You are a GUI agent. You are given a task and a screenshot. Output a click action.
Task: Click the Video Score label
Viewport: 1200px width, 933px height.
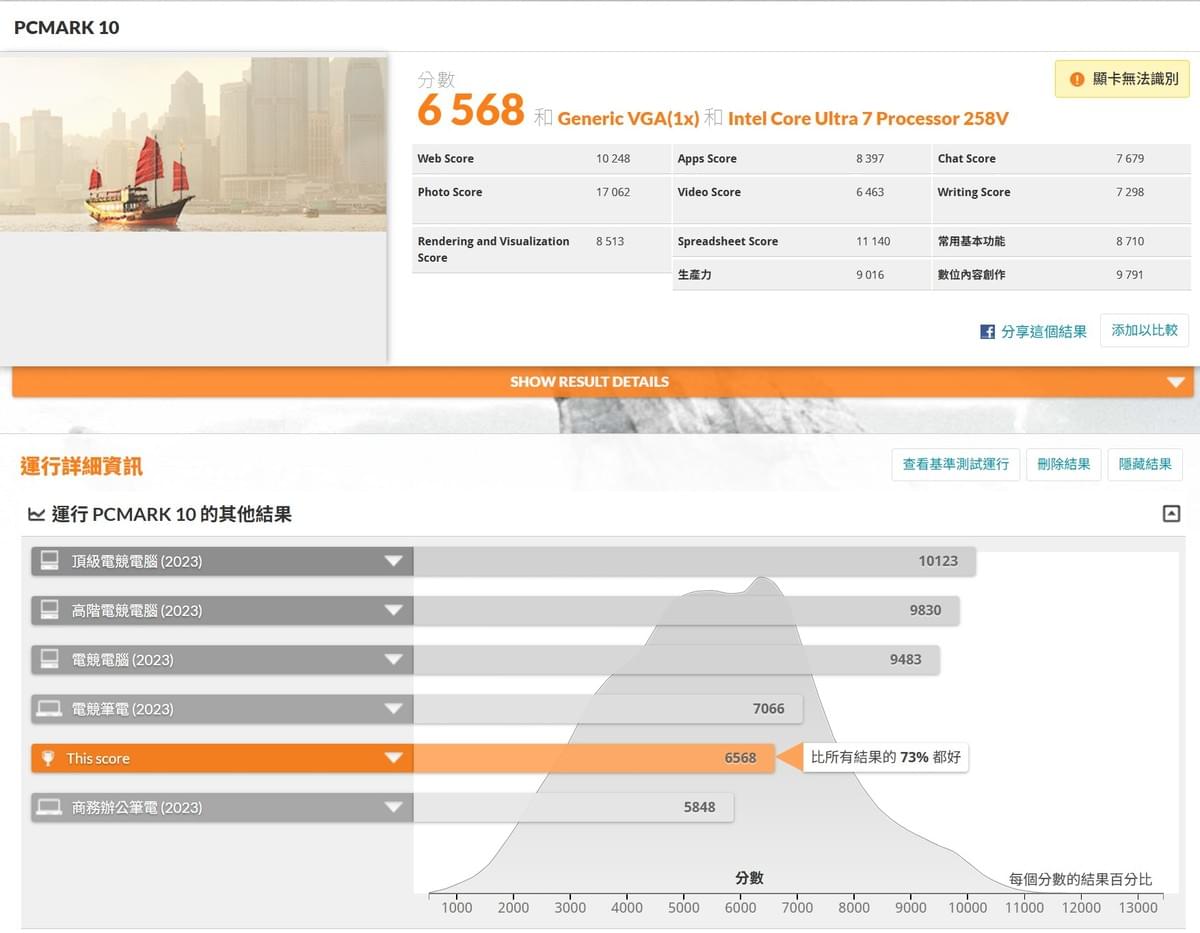click(709, 192)
